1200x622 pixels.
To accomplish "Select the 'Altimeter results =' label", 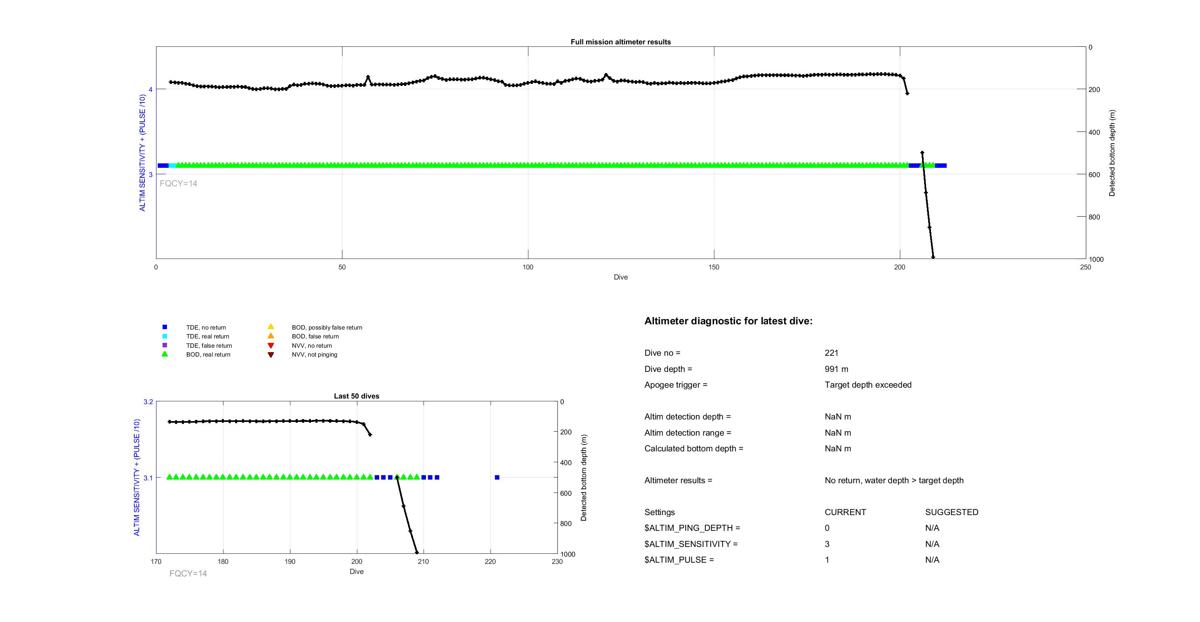I will point(679,481).
